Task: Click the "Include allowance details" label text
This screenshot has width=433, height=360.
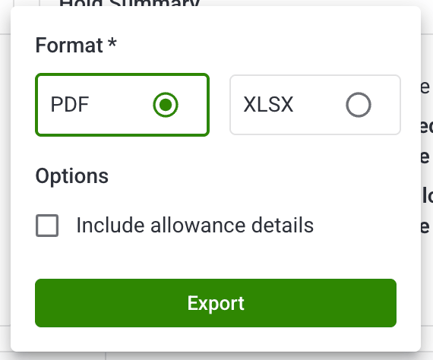Action: tap(195, 225)
